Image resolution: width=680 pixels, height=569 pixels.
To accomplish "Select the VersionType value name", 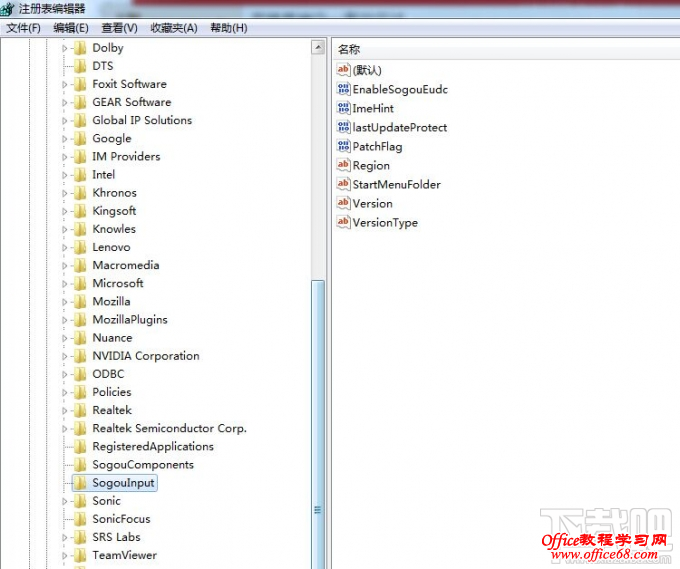I will 385,223.
